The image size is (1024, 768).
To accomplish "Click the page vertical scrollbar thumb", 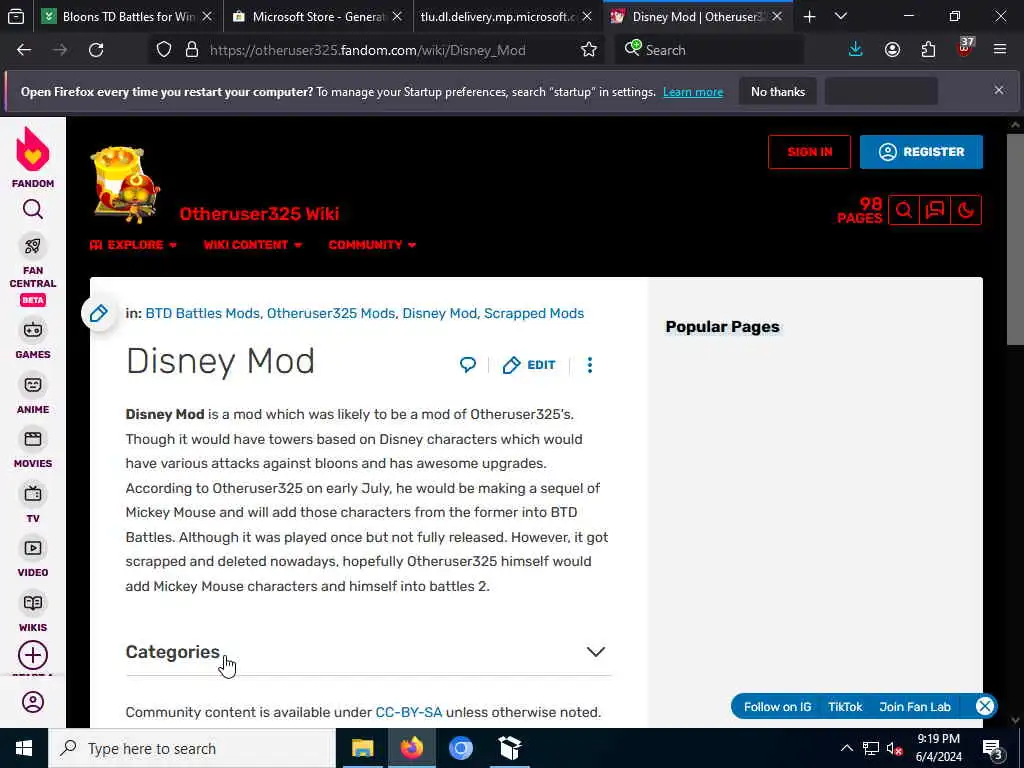I will click(x=1015, y=240).
